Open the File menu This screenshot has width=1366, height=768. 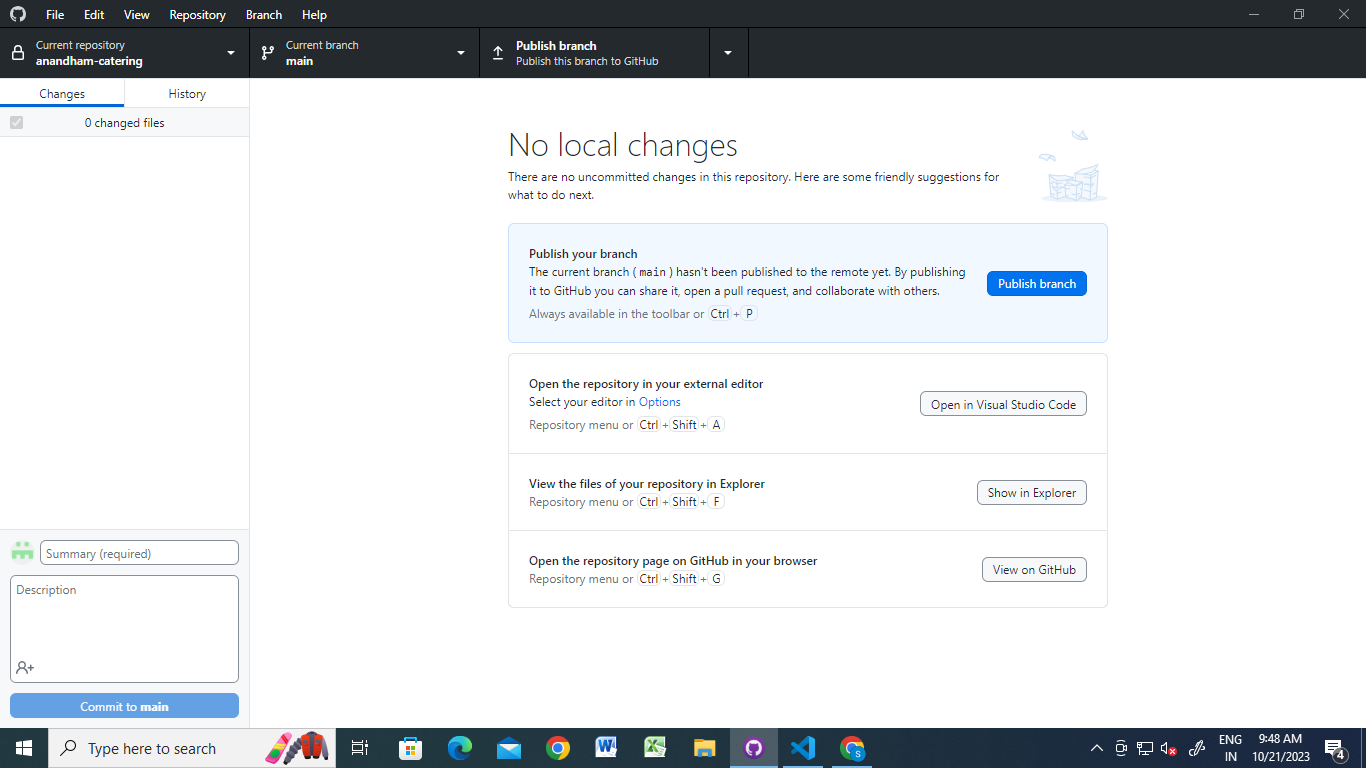[55, 15]
